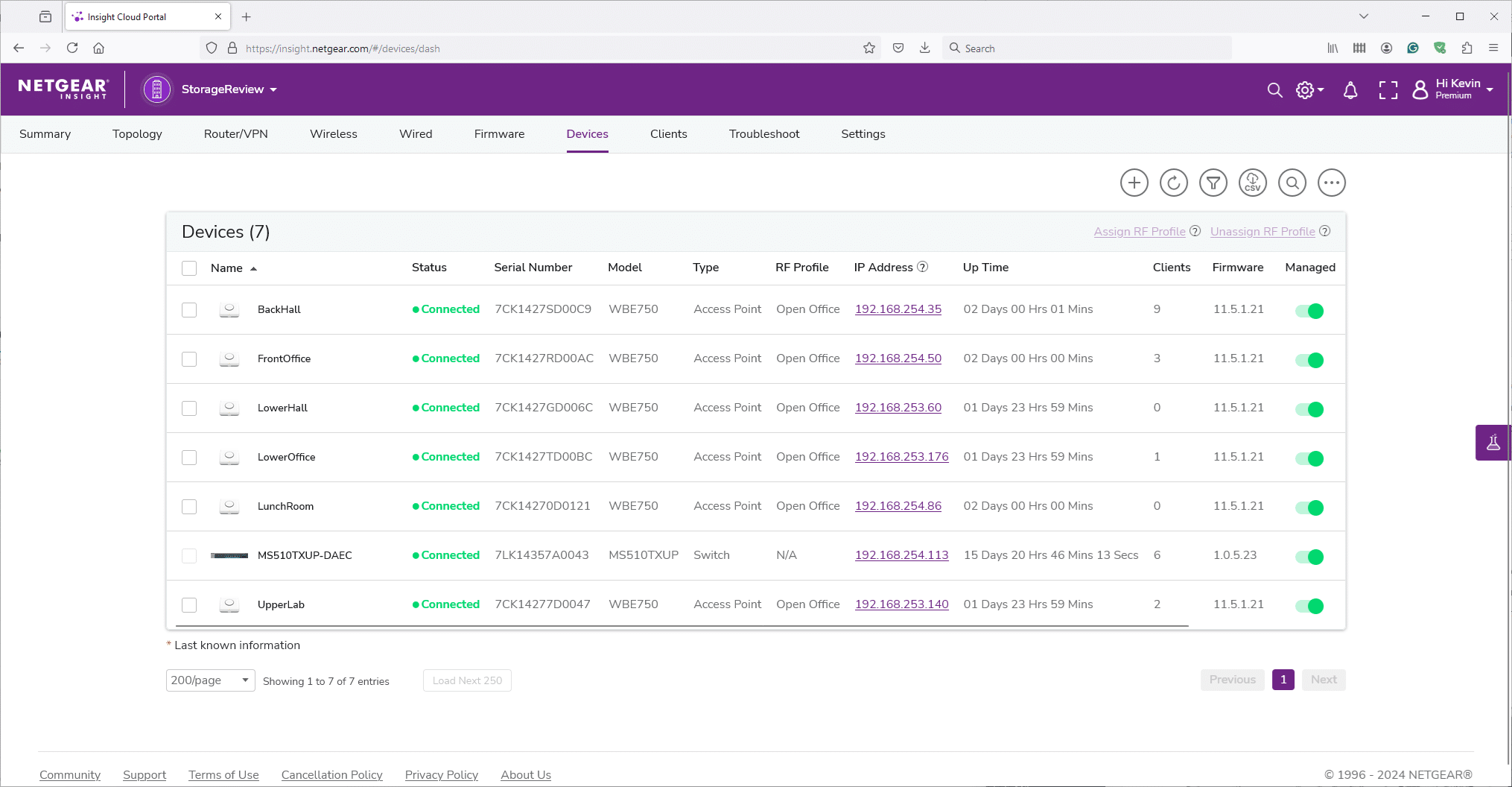Open the Router/VPN tab
This screenshot has height=787, width=1512.
pos(235,134)
